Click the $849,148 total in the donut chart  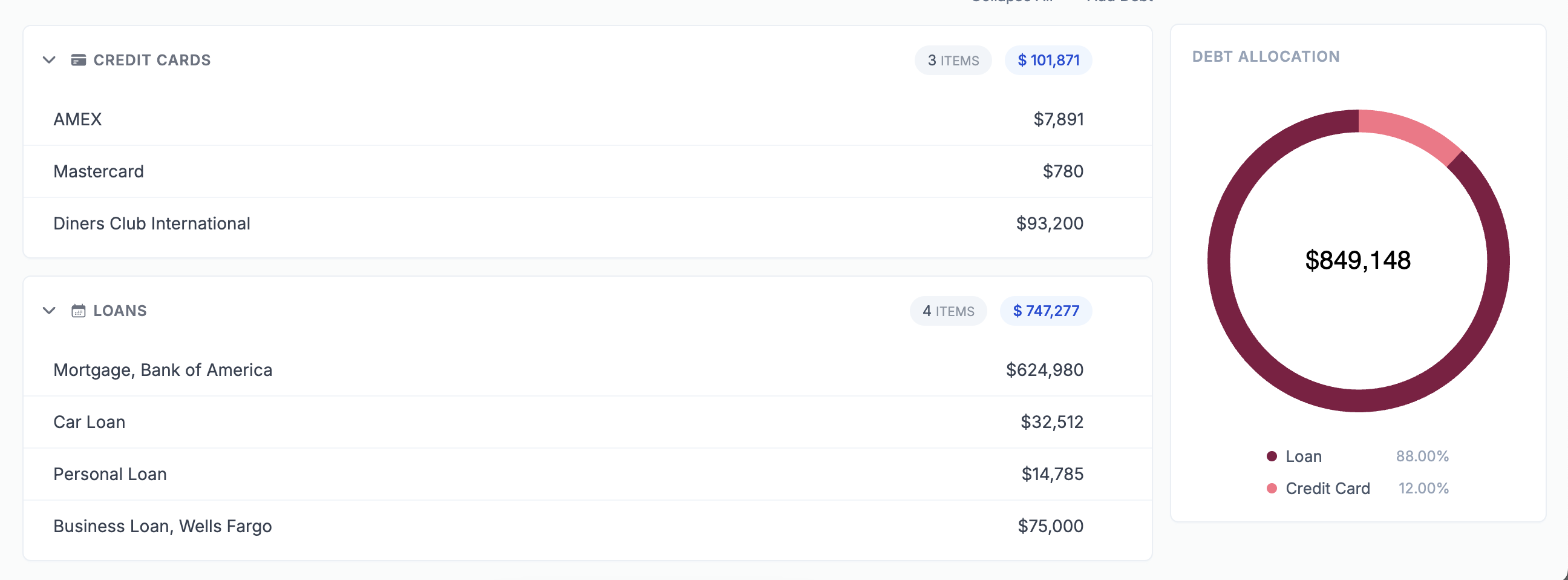[1358, 260]
